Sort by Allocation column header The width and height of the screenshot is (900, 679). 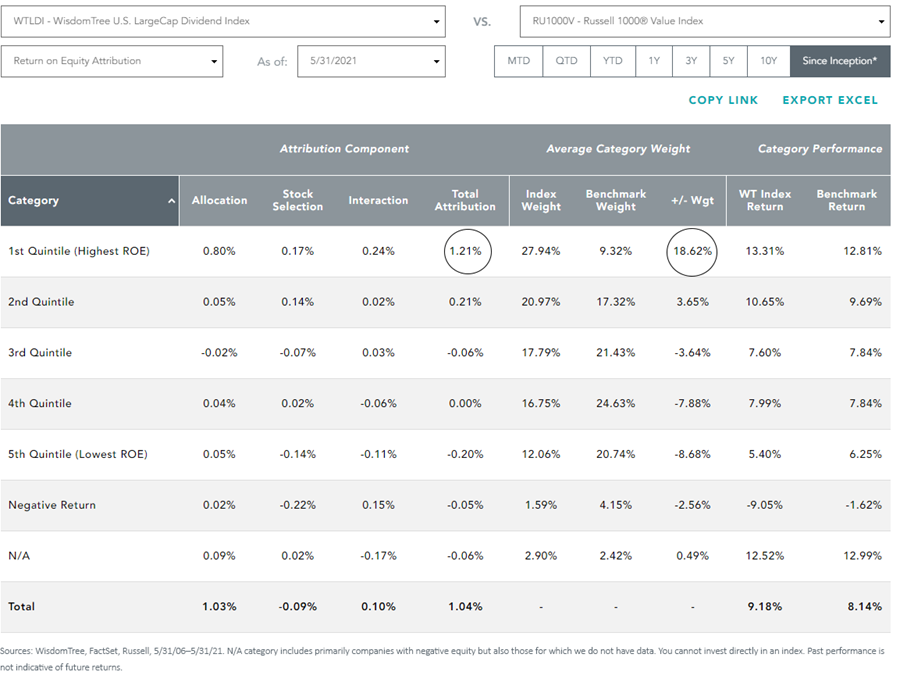coord(219,200)
